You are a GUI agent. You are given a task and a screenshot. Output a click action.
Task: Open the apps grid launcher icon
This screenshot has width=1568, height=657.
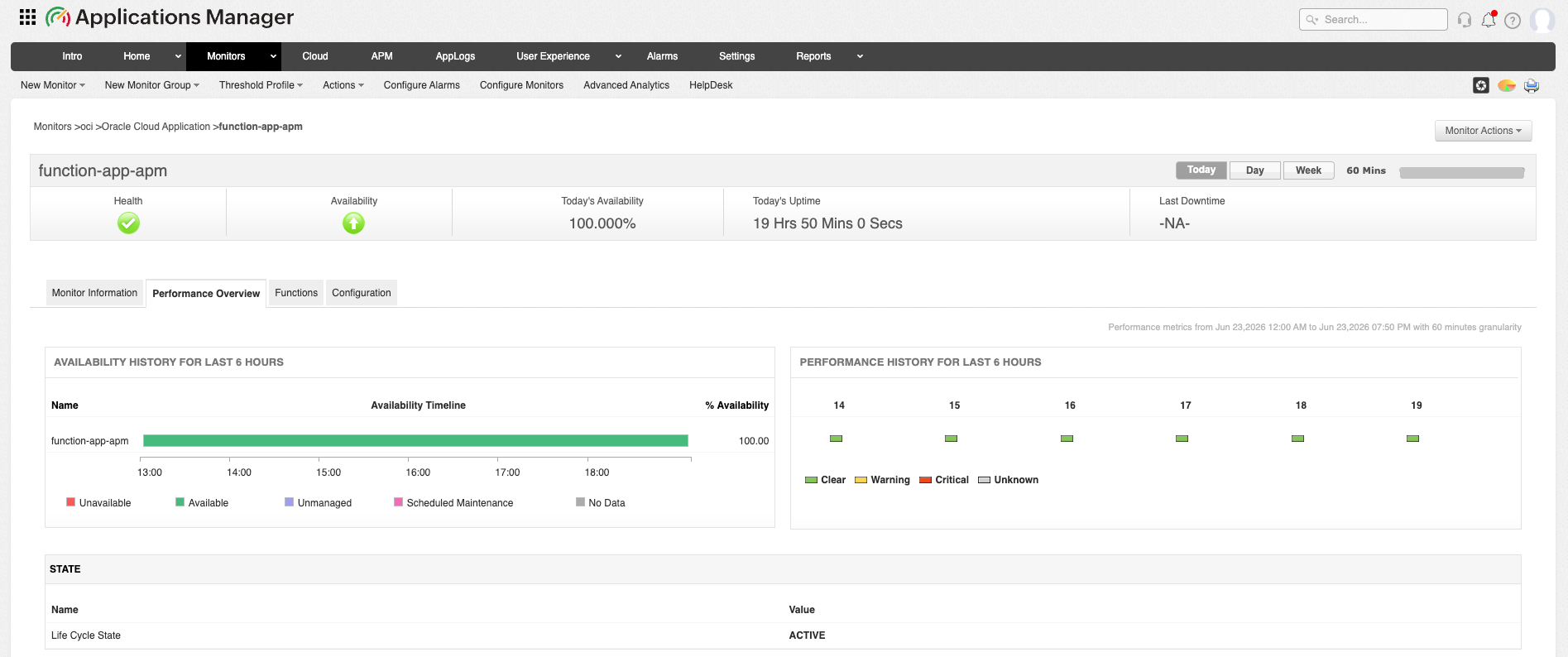pyautogui.click(x=27, y=17)
